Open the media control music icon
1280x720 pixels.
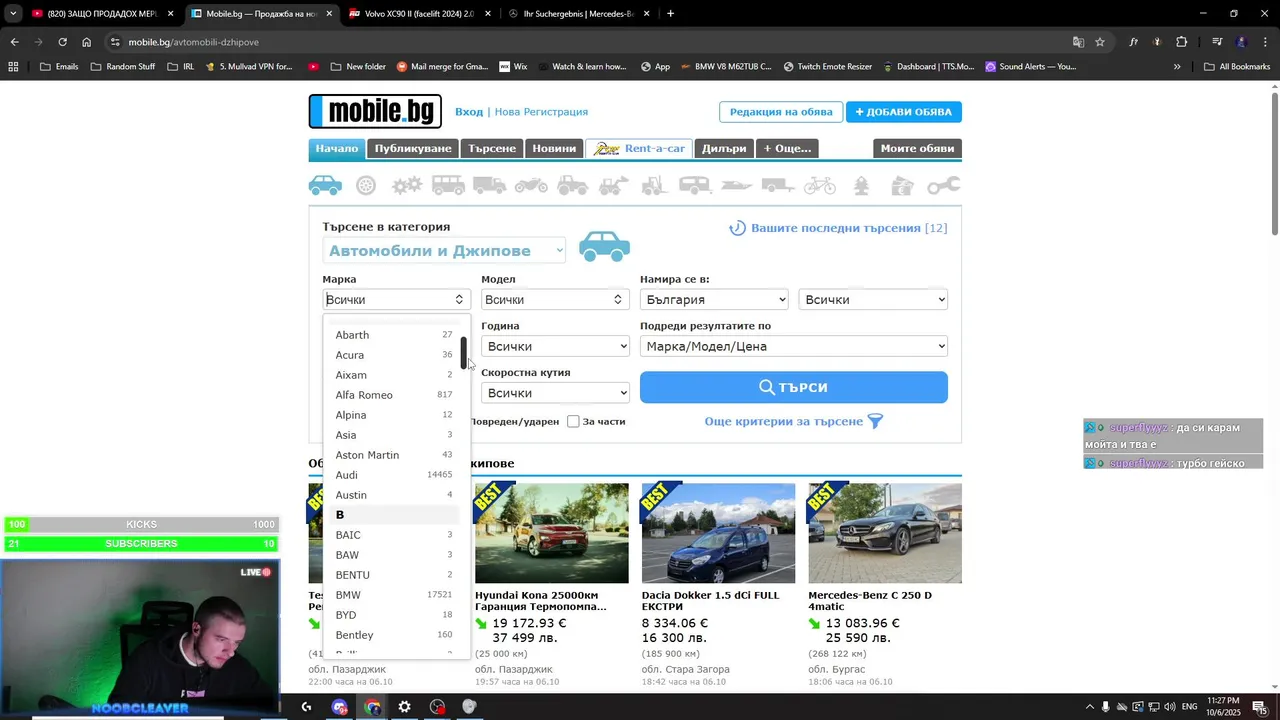pos(1217,42)
